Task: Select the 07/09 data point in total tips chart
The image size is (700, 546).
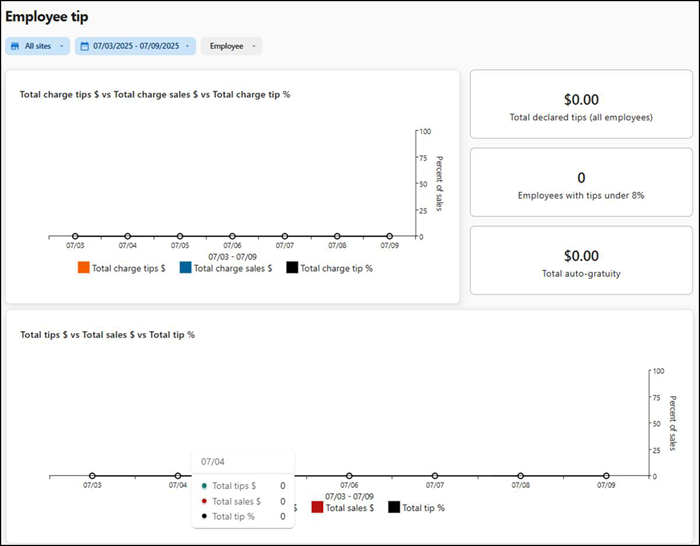Action: [606, 476]
